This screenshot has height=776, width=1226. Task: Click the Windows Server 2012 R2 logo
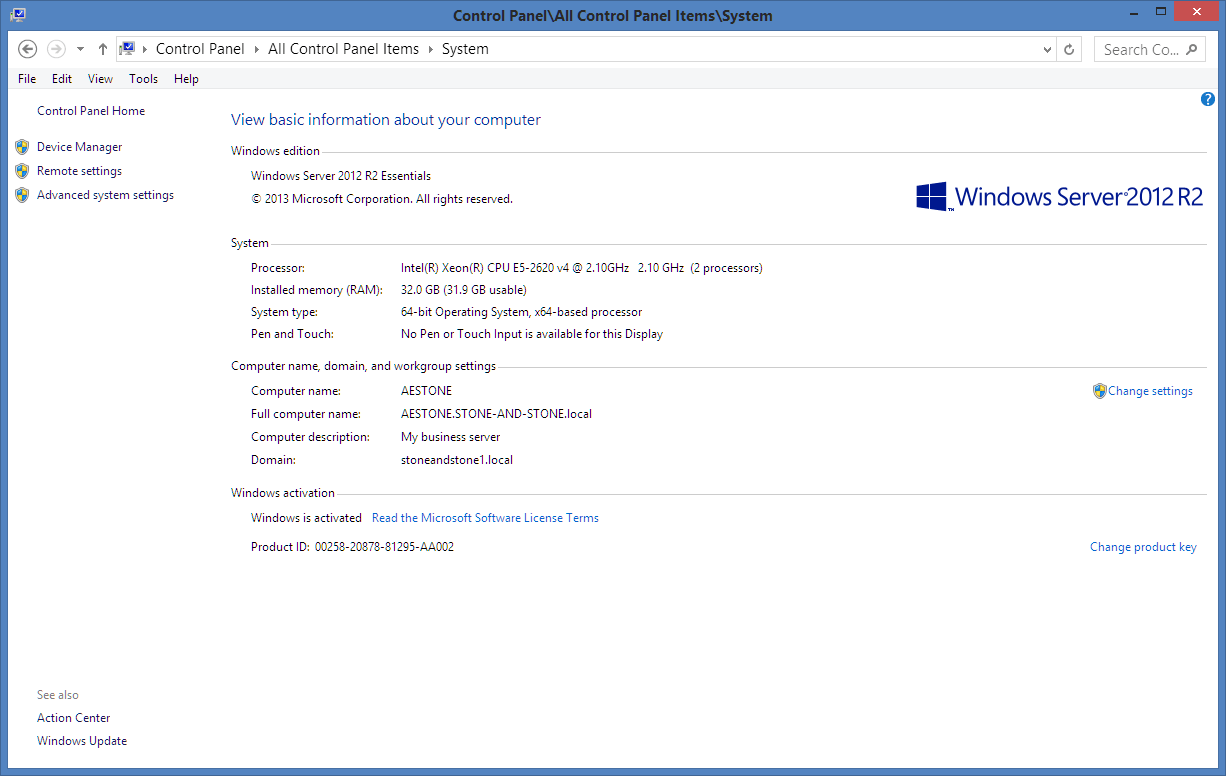(1059, 196)
